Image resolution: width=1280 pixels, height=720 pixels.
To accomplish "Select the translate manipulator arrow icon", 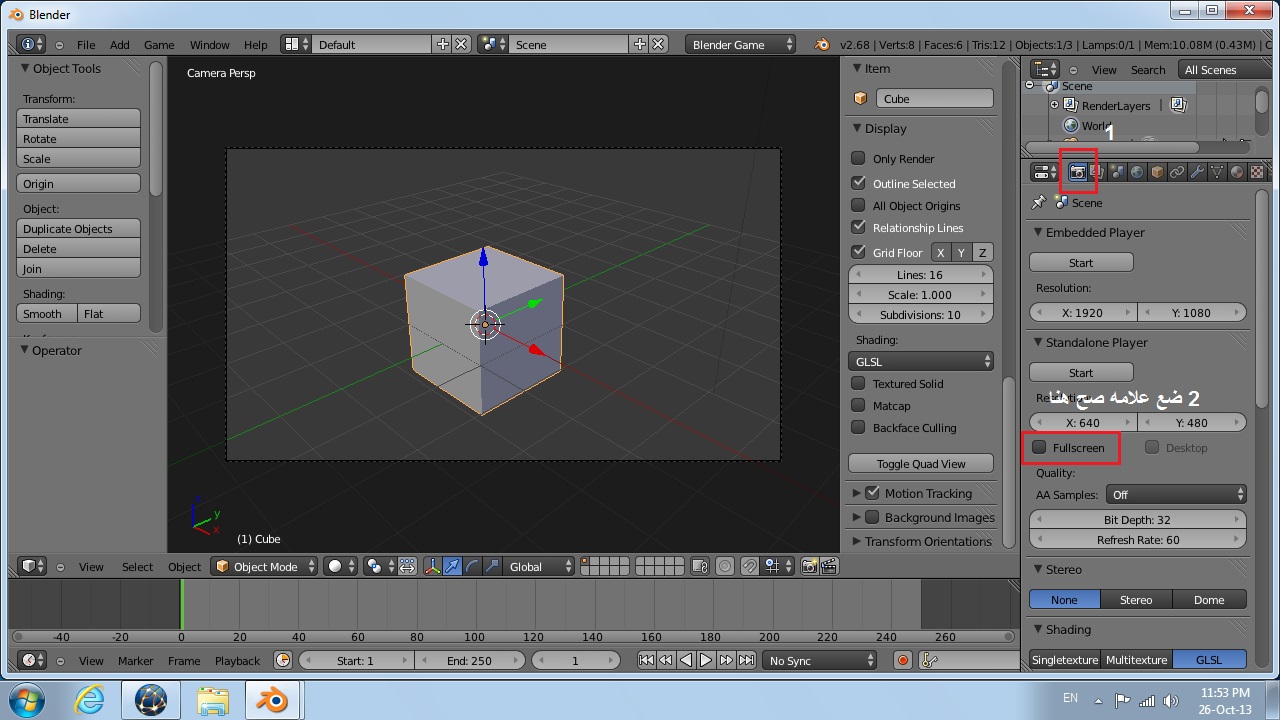I will [452, 566].
